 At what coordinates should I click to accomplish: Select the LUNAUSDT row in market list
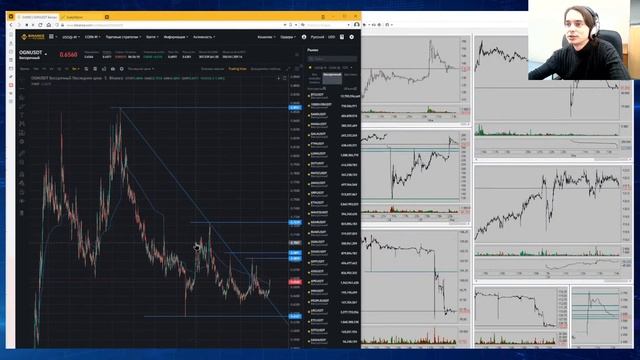[x=333, y=155]
